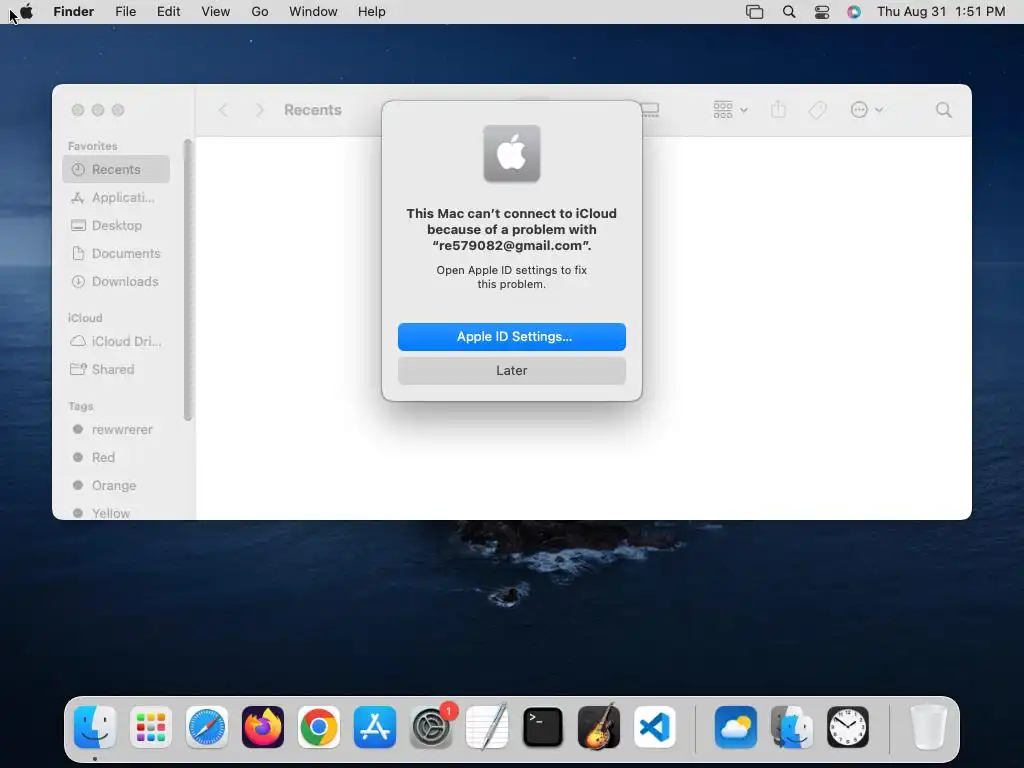This screenshot has width=1024, height=768.
Task: Open the Apple menu
Action: [26, 11]
